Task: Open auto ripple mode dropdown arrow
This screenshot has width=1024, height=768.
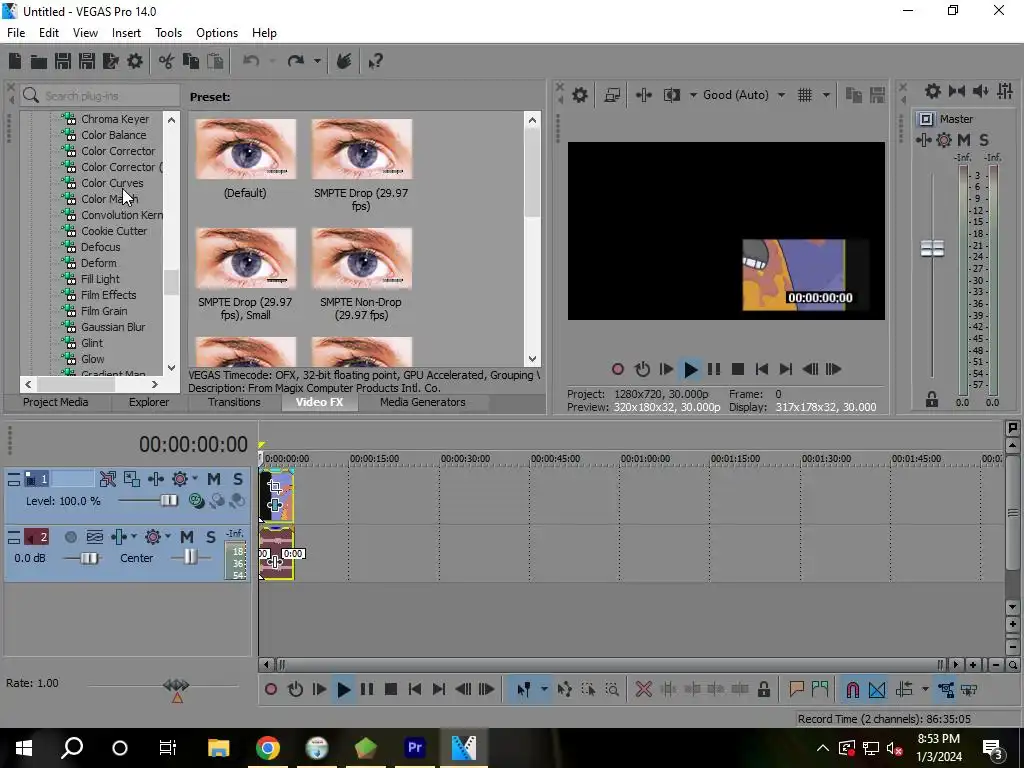Action: point(925,689)
